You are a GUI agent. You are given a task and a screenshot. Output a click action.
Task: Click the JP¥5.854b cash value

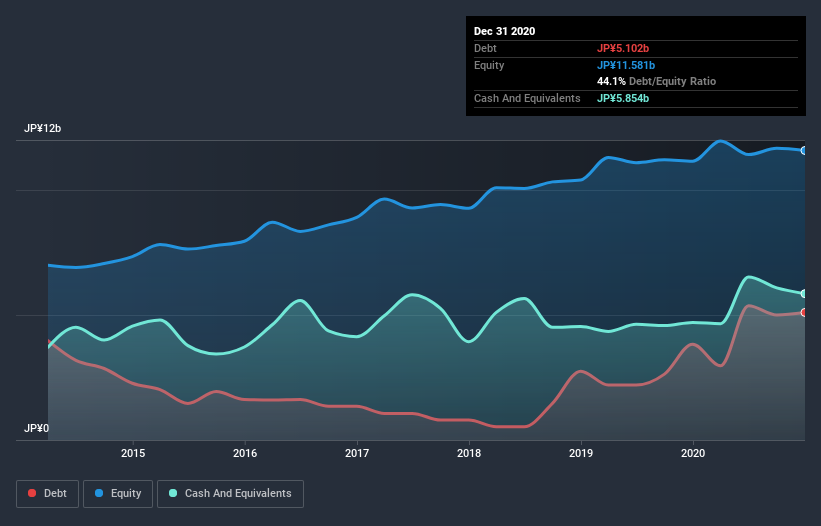pyautogui.click(x=623, y=98)
